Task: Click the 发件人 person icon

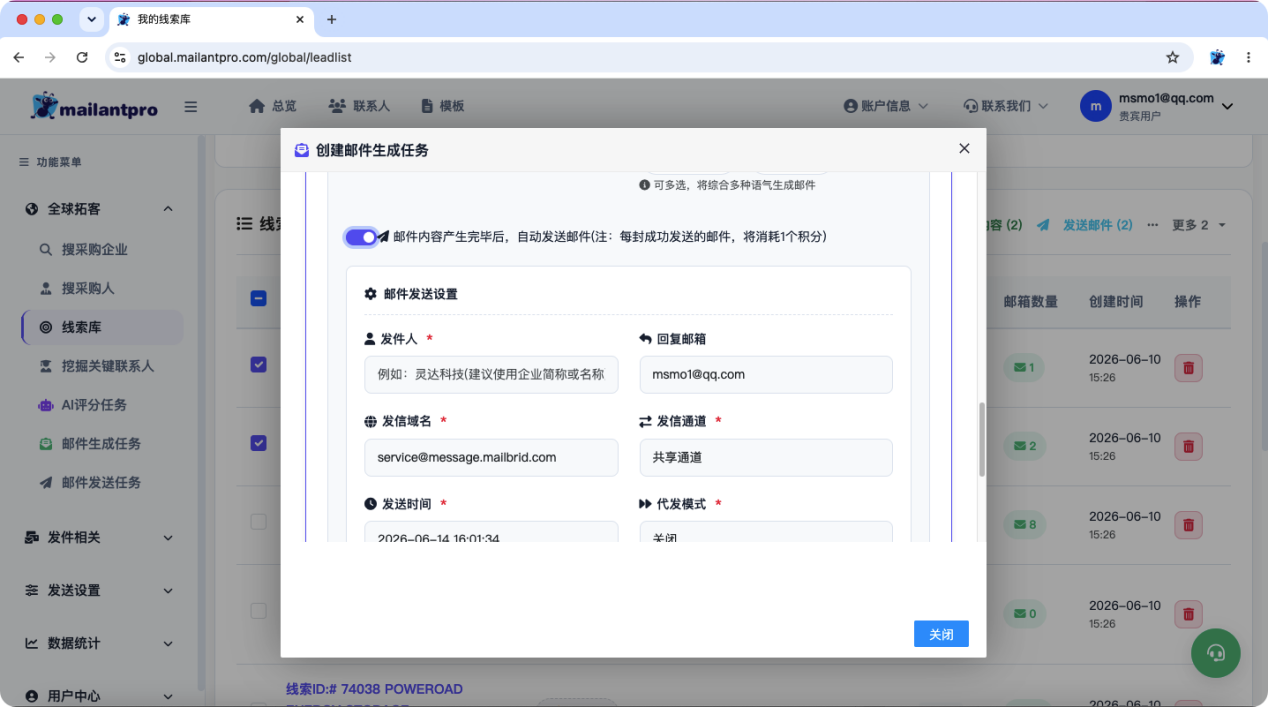Action: coord(370,339)
